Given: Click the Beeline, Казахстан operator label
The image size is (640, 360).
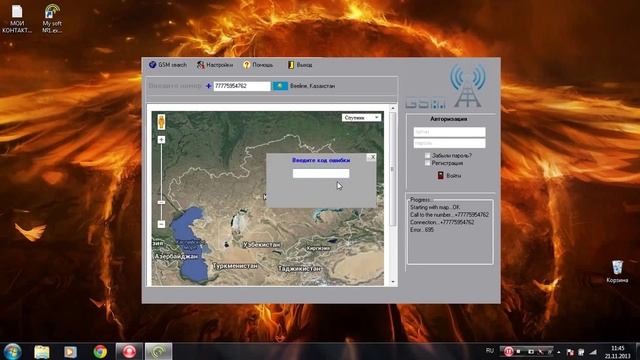Looking at the screenshot, I should pyautogui.click(x=312, y=86).
